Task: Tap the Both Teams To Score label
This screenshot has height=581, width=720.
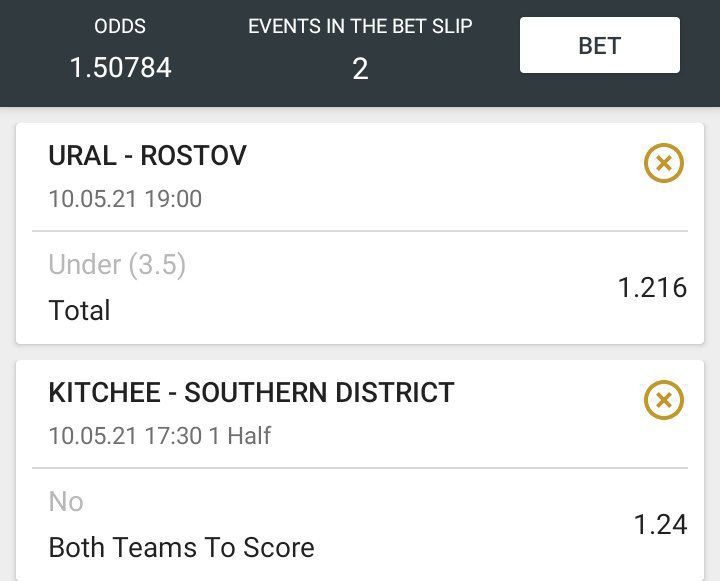Action: [181, 547]
